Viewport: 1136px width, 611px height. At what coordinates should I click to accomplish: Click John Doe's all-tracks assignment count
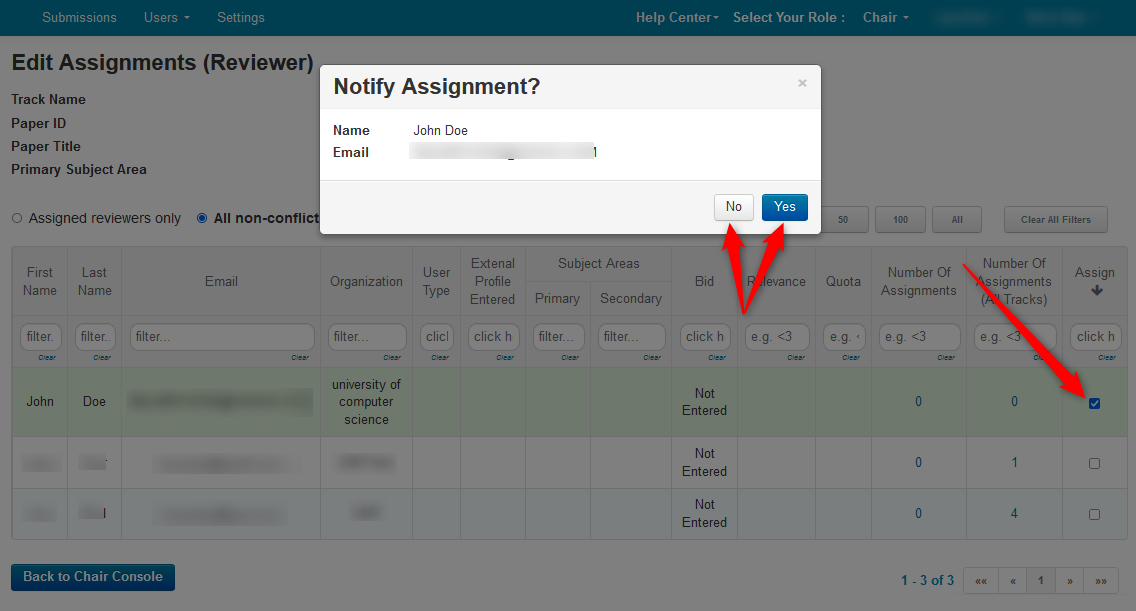point(1014,402)
